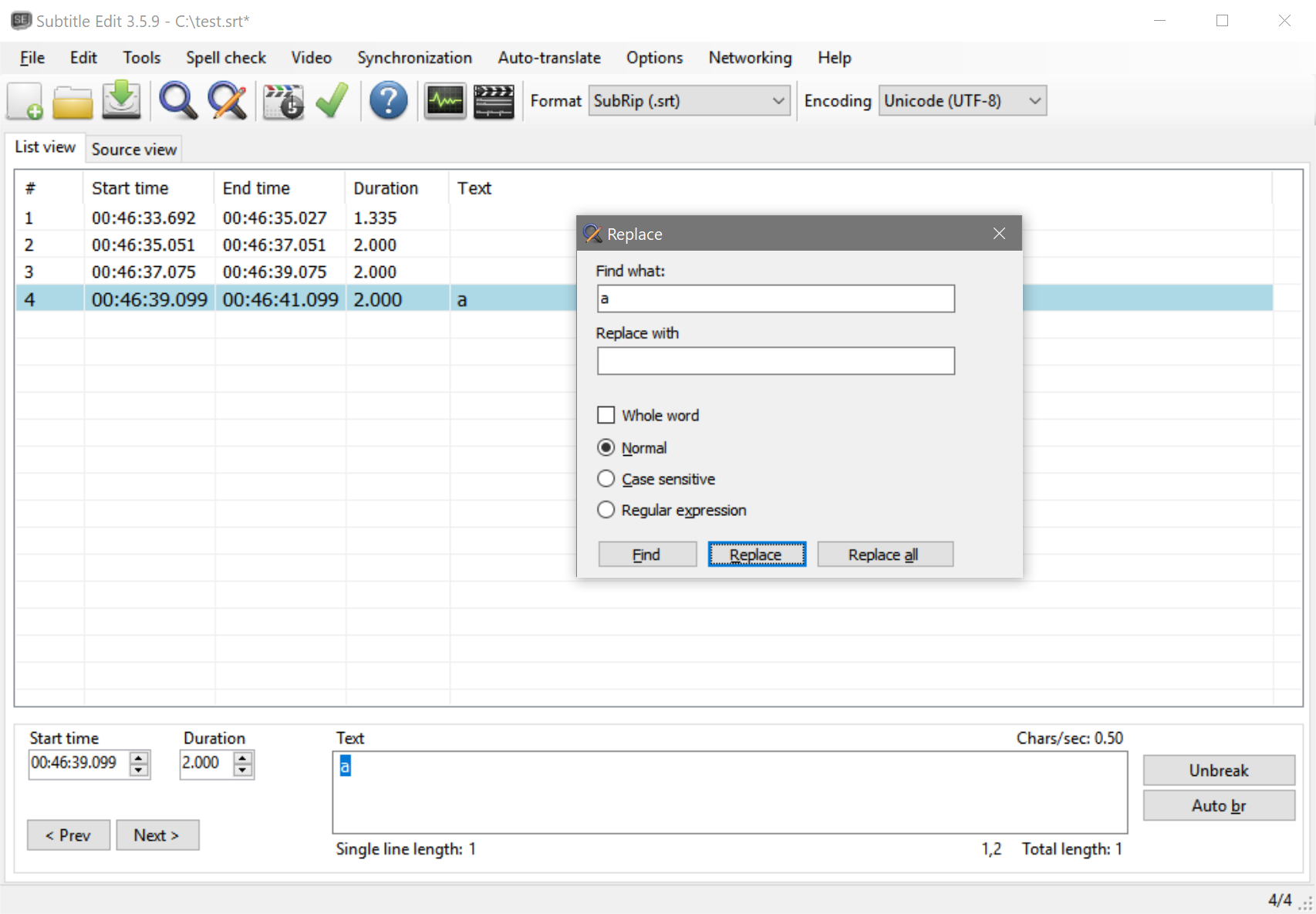Change Encoding via the UTF-8 dropdown

(x=1034, y=100)
